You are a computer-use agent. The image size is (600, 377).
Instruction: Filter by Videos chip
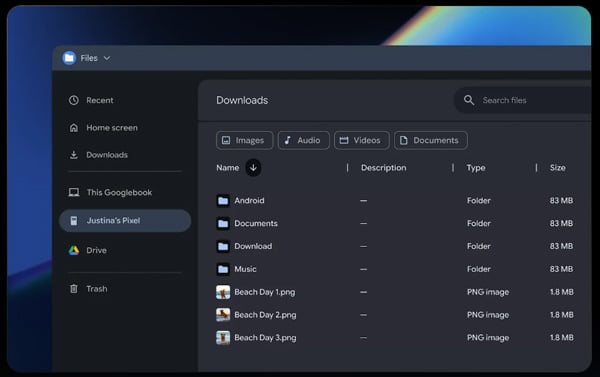[362, 140]
